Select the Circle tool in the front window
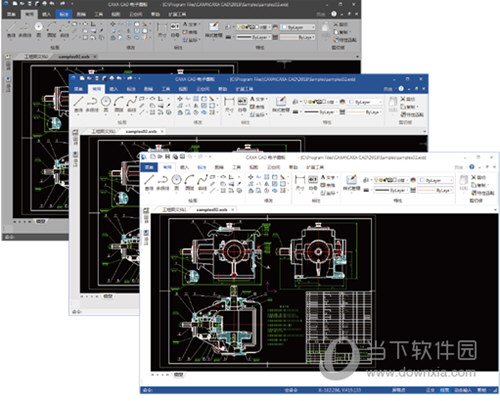The width and height of the screenshot is (500, 401). coord(176,182)
